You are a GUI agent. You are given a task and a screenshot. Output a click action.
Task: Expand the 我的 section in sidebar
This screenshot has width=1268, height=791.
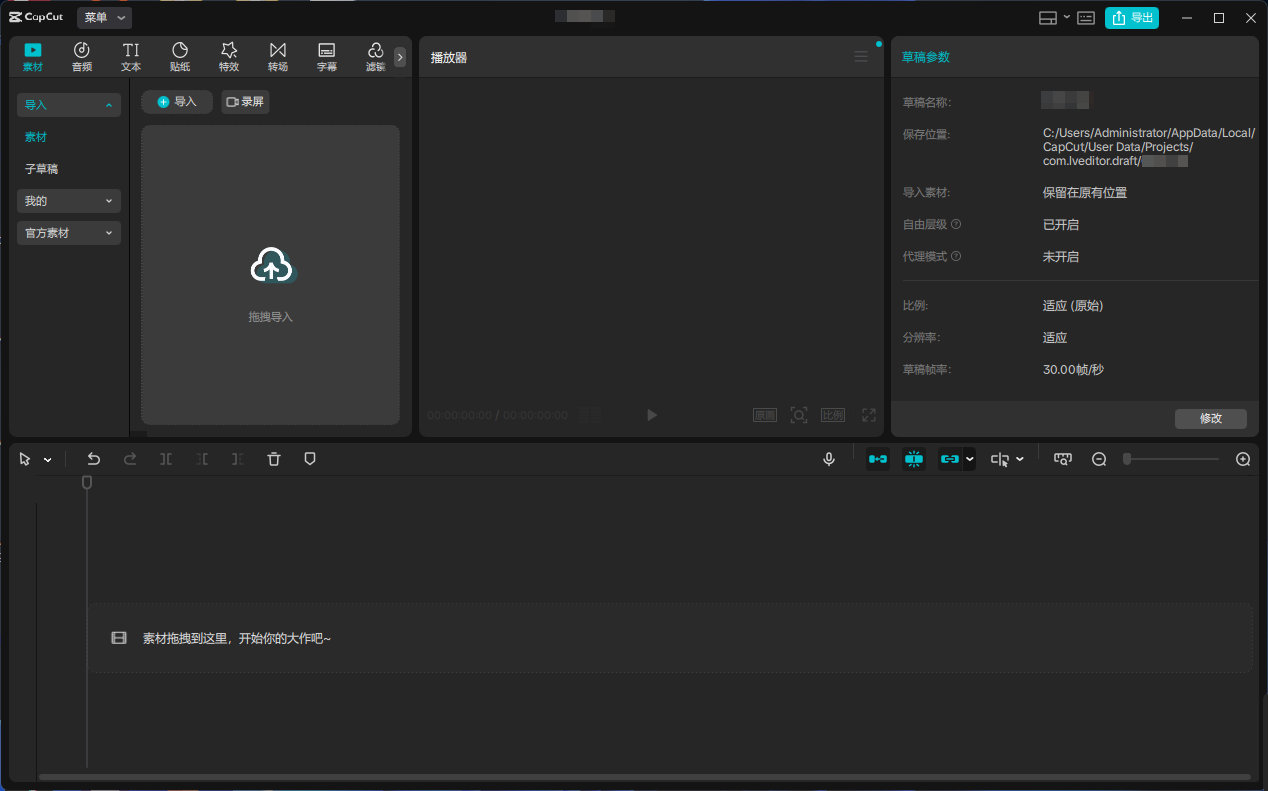coord(69,201)
